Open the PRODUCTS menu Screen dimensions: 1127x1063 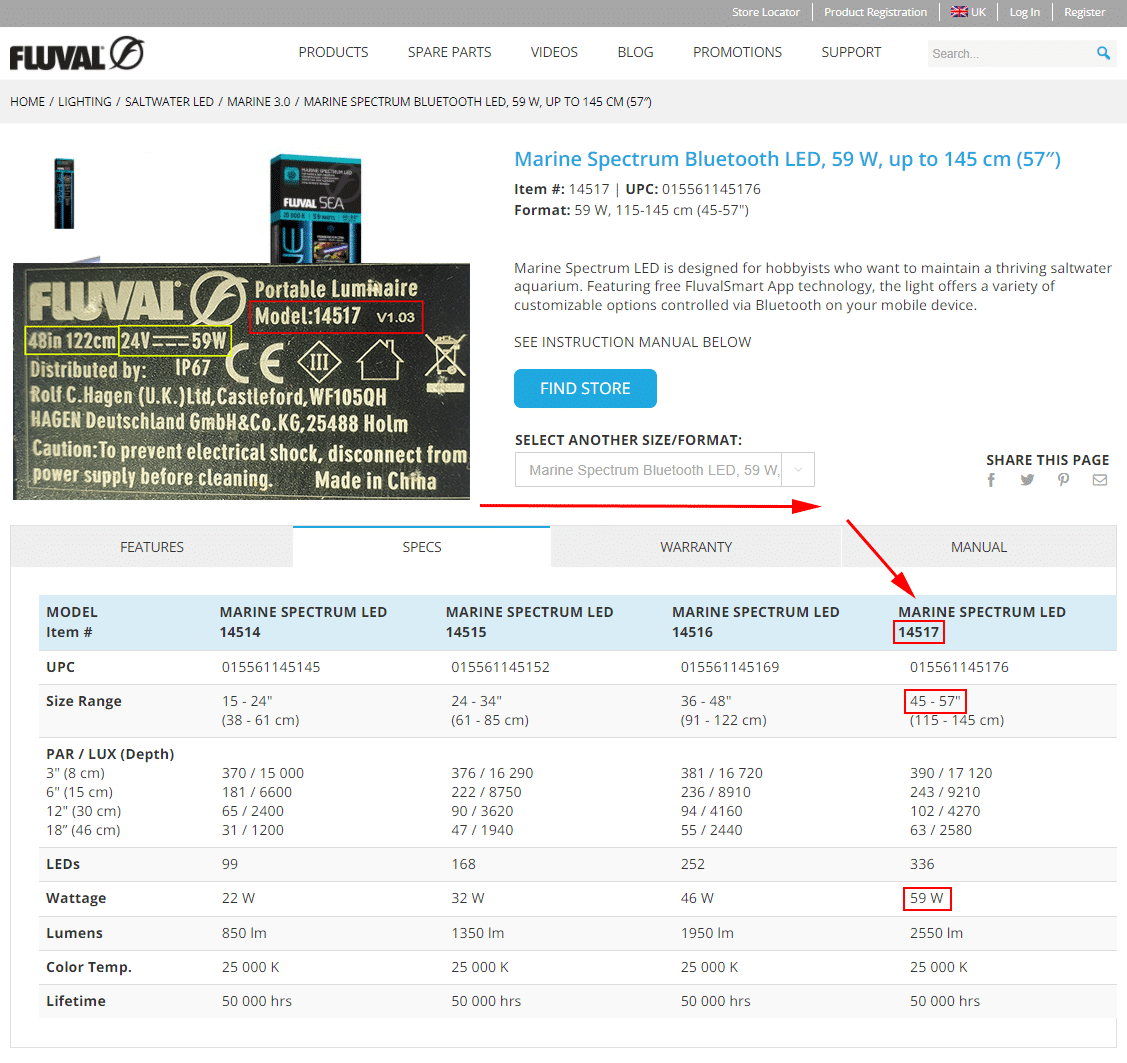[333, 52]
